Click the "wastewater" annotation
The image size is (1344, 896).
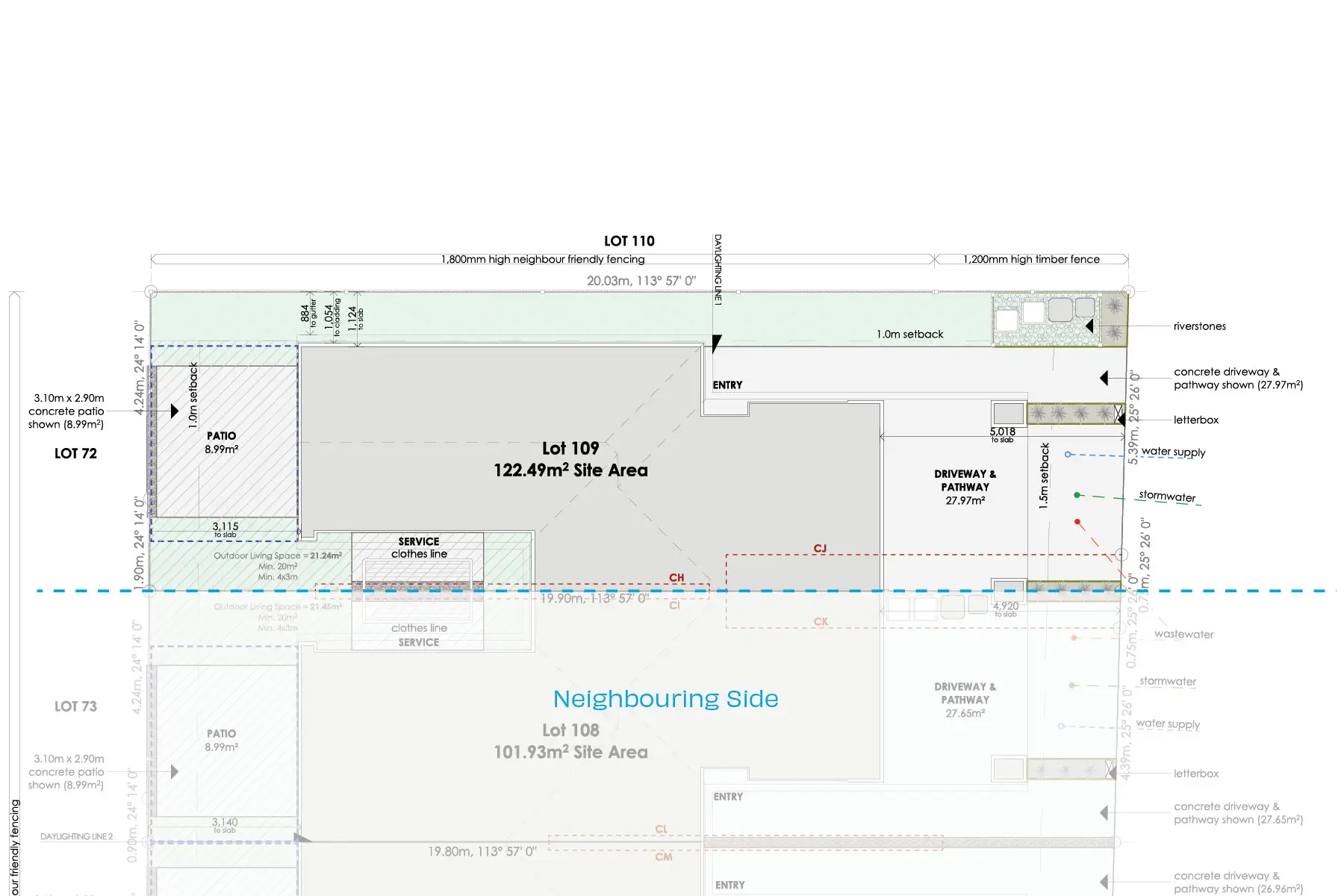(x=1183, y=635)
